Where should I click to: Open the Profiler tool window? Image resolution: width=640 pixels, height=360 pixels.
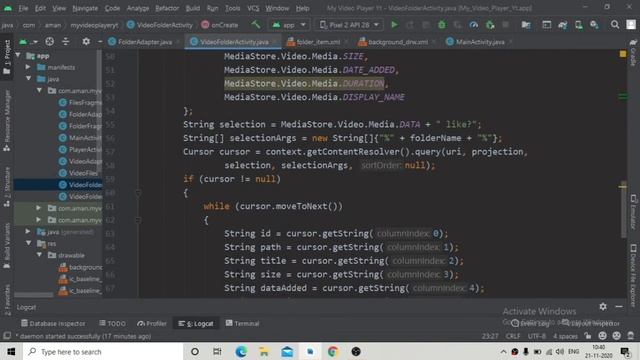152,323
